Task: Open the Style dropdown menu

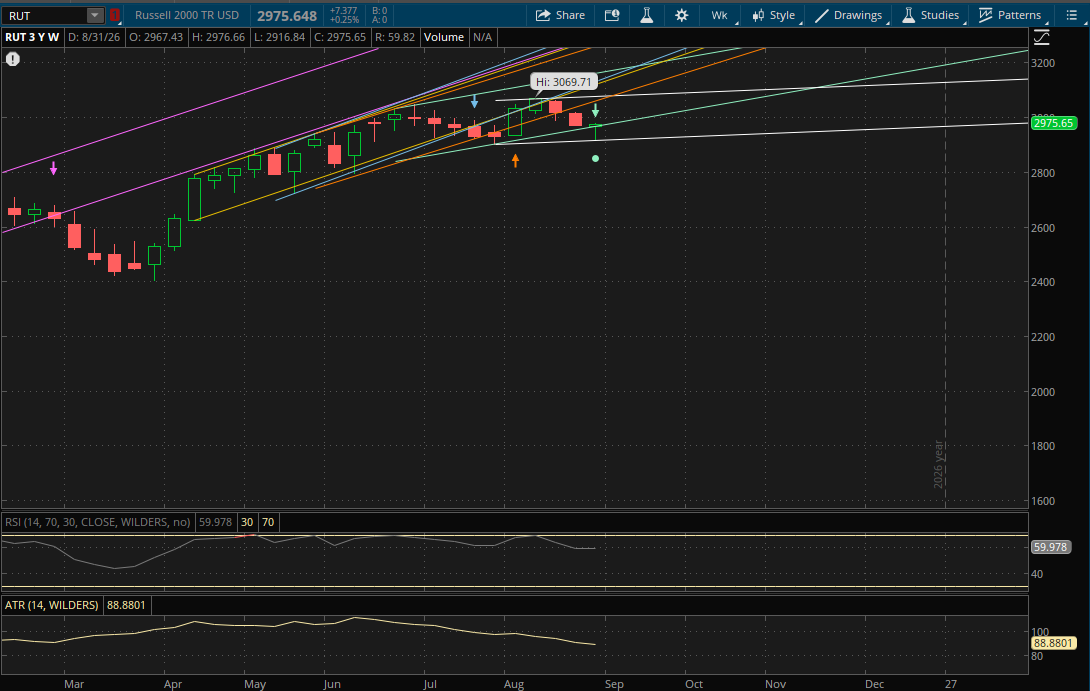Action: point(773,15)
